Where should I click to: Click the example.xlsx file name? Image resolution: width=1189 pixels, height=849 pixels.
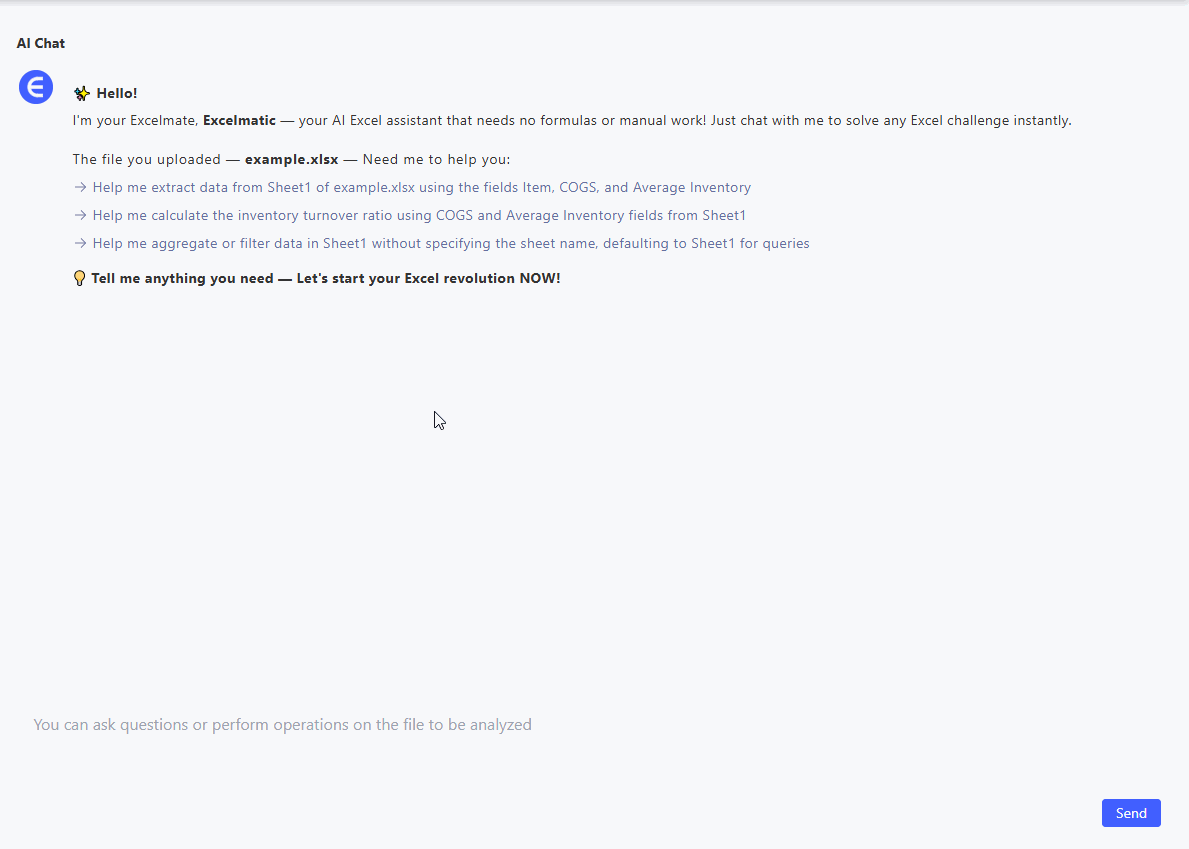[291, 159]
